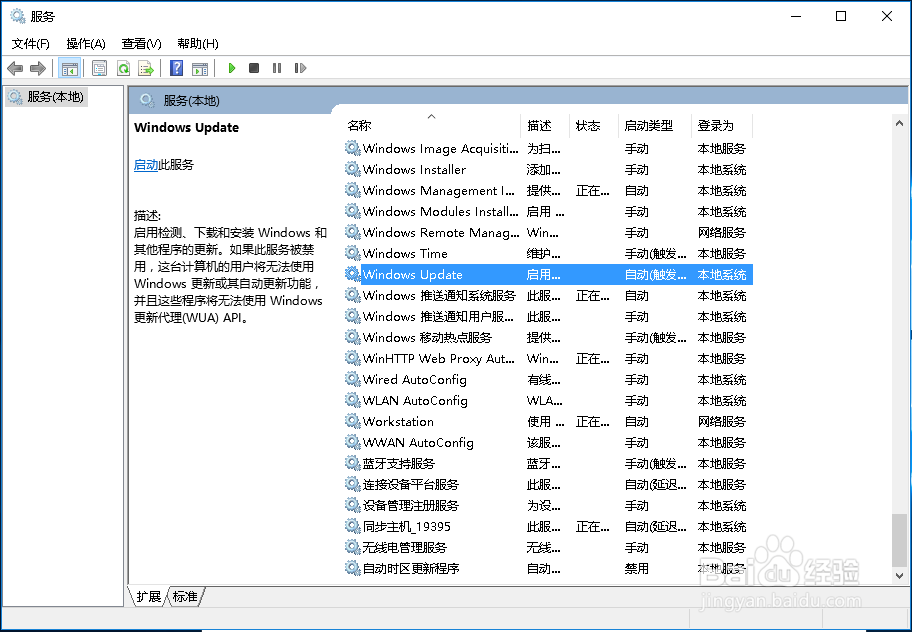Click gear icon of 自动时区更新程序 row
The image size is (912, 632).
tap(352, 568)
